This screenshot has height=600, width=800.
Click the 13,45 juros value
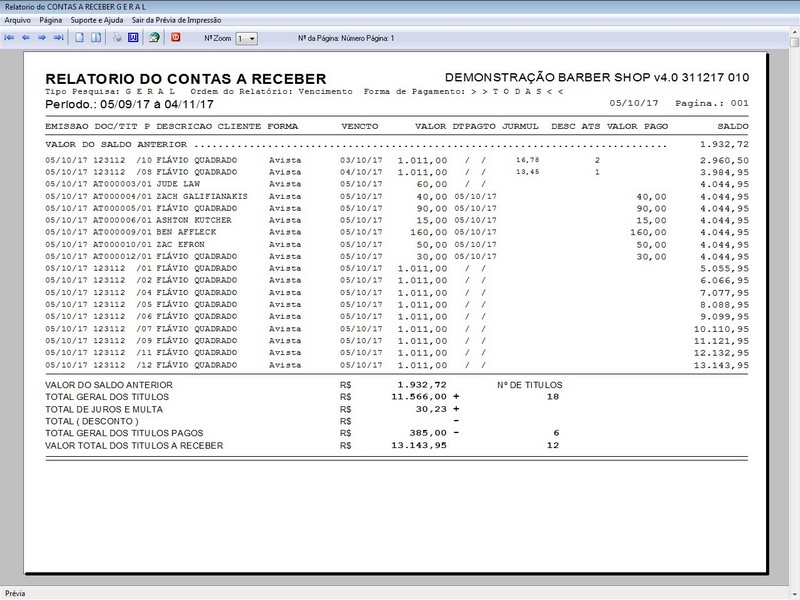coord(528,172)
